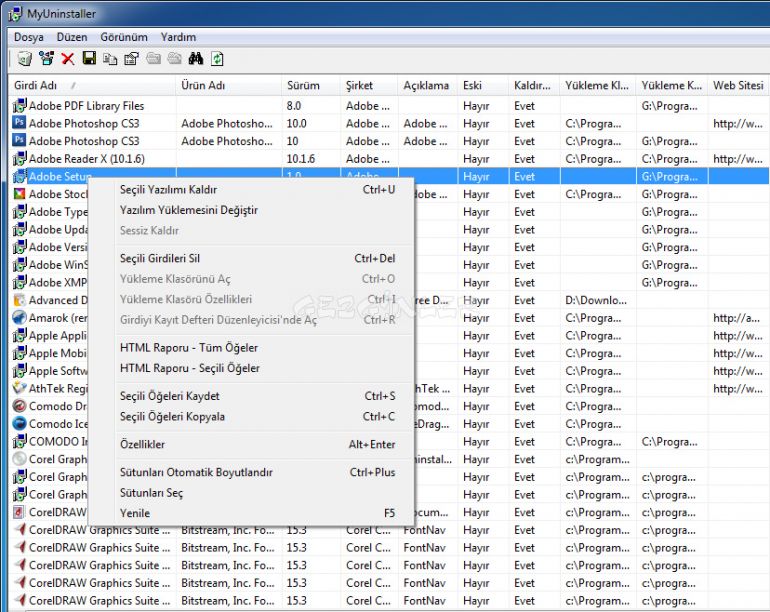Click the Sürüm column header
The image size is (770, 612).
click(x=304, y=86)
